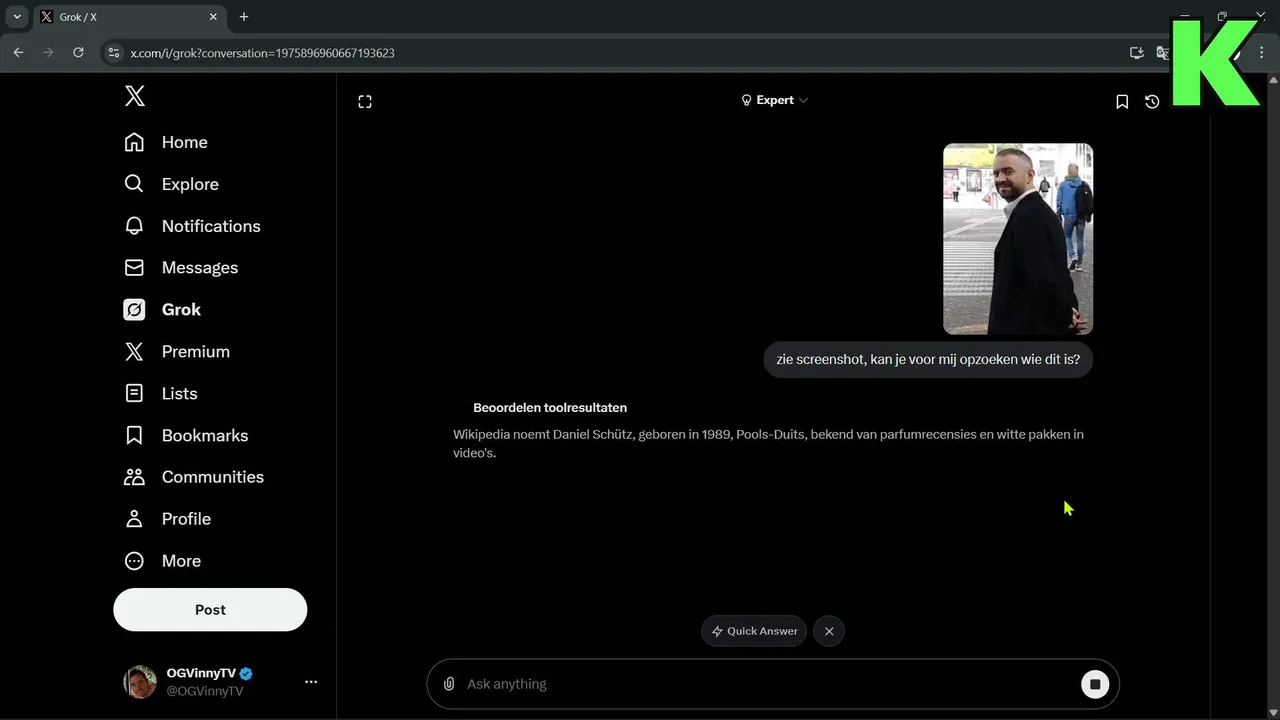This screenshot has height=720, width=1280.
Task: View site information icon in address bar
Action: [113, 52]
